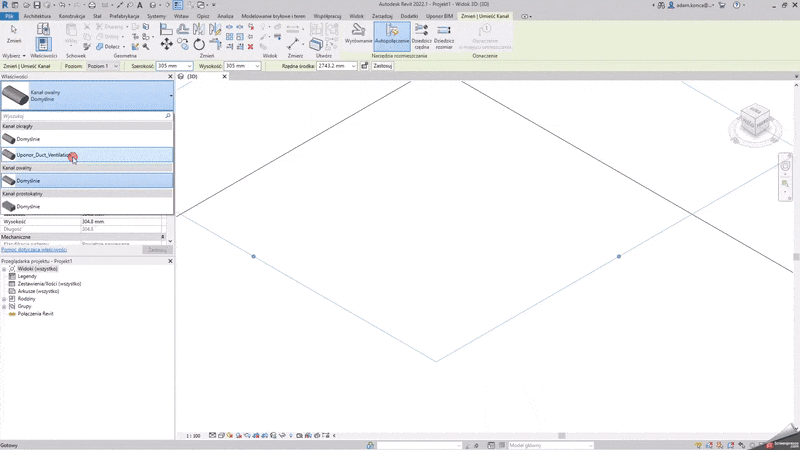Select the Trim/Extend to corner tool

point(215,44)
